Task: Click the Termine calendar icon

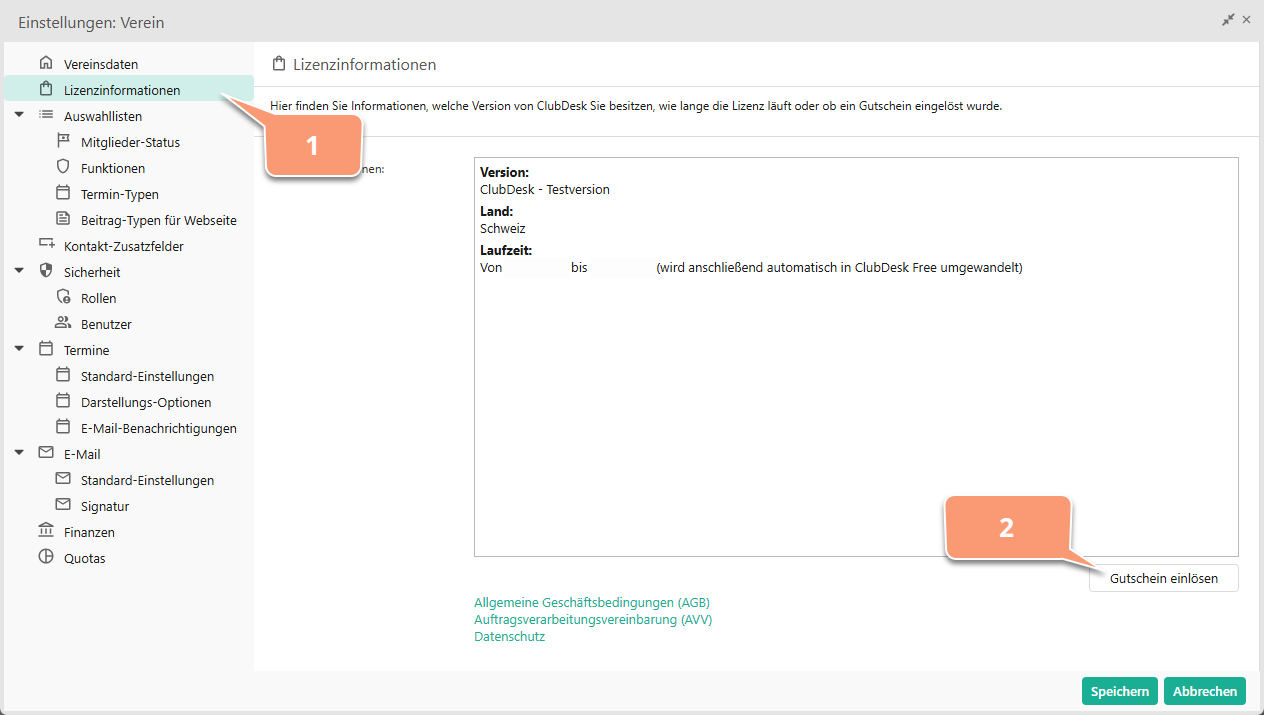Action: click(45, 349)
